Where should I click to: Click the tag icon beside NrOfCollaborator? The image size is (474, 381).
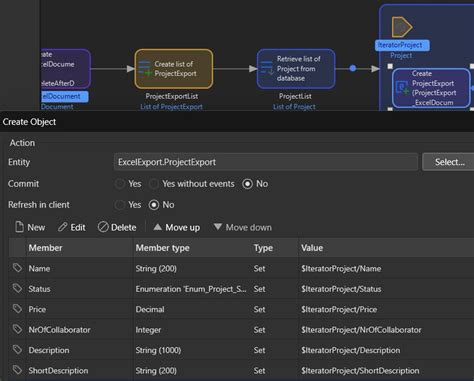(17, 329)
